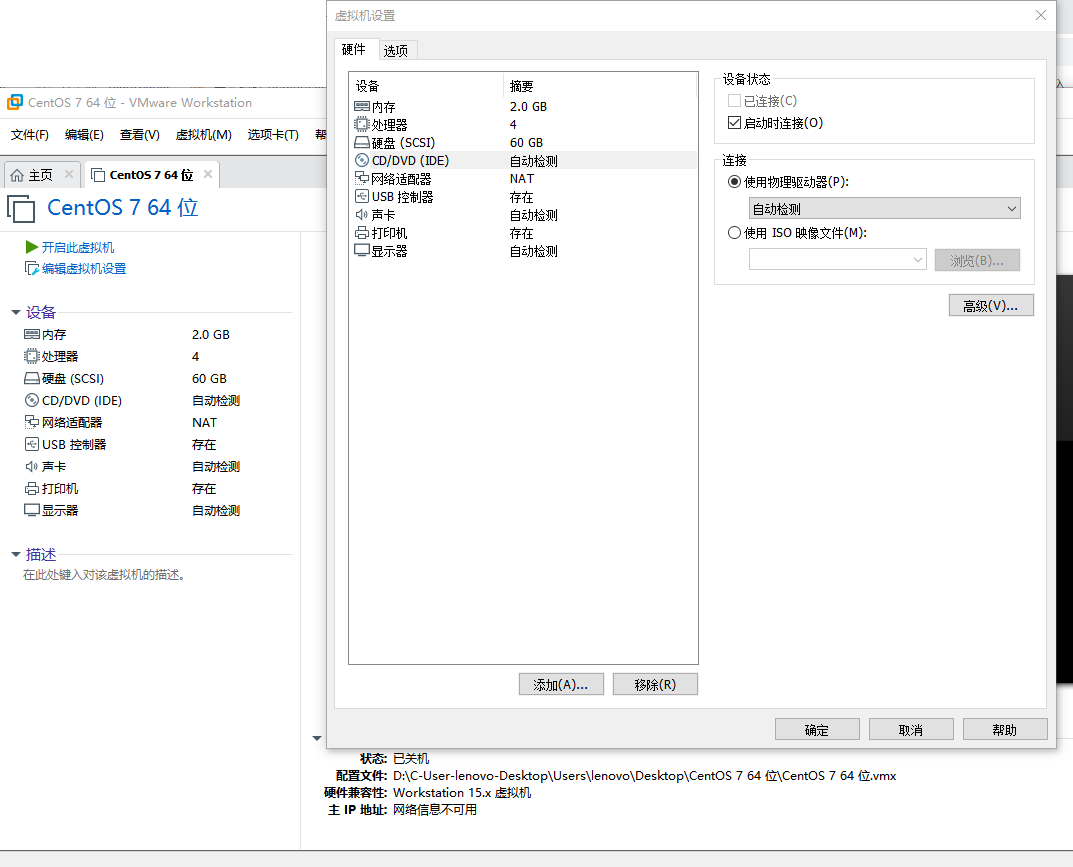Click network adapter icon in main window panel
This screenshot has height=867, width=1073.
[32, 422]
